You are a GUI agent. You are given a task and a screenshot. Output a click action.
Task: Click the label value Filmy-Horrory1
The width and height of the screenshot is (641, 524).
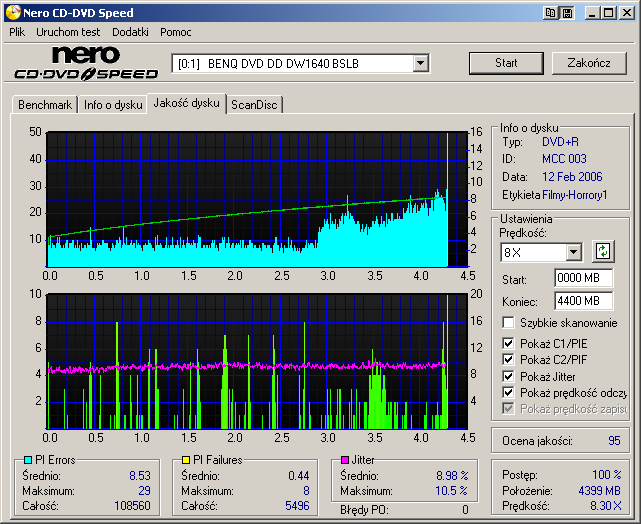point(574,195)
